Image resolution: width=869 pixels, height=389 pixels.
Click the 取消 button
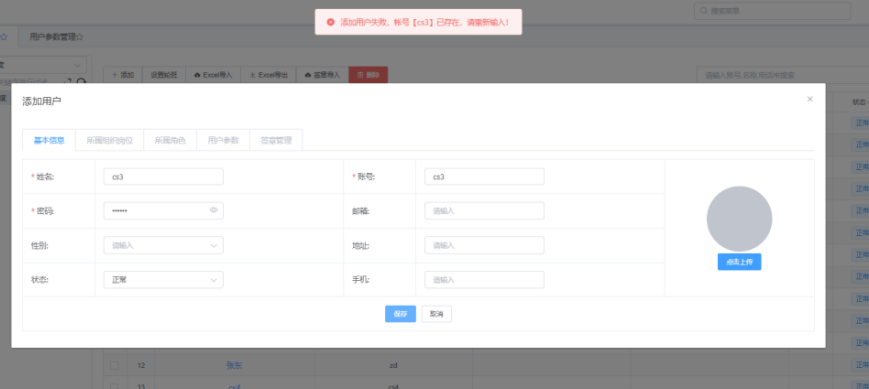pos(437,314)
